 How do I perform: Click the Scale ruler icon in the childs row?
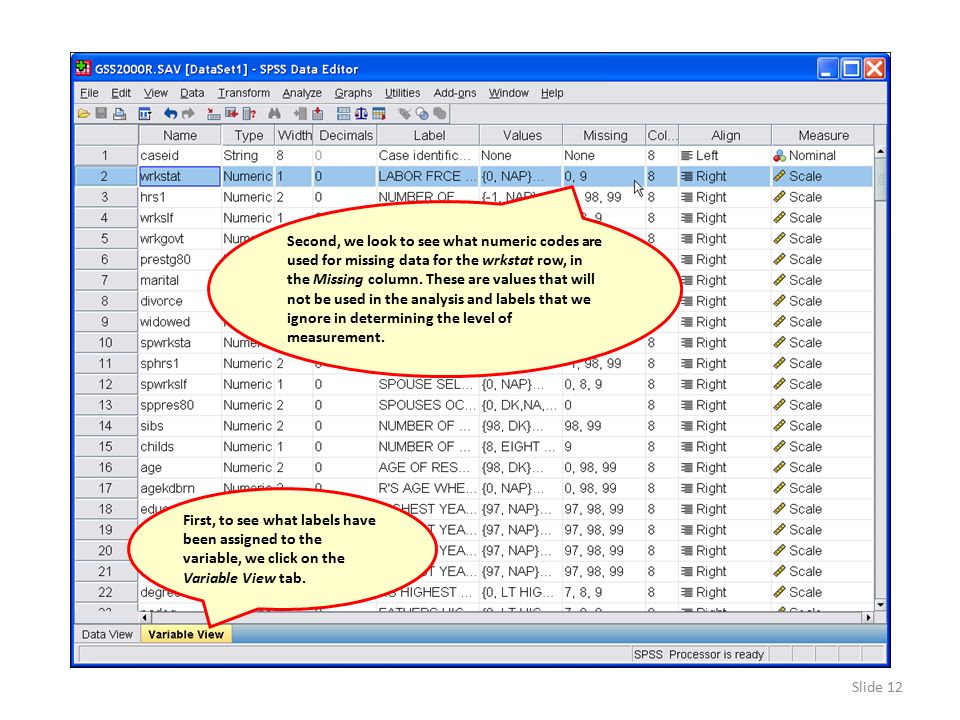(x=779, y=447)
